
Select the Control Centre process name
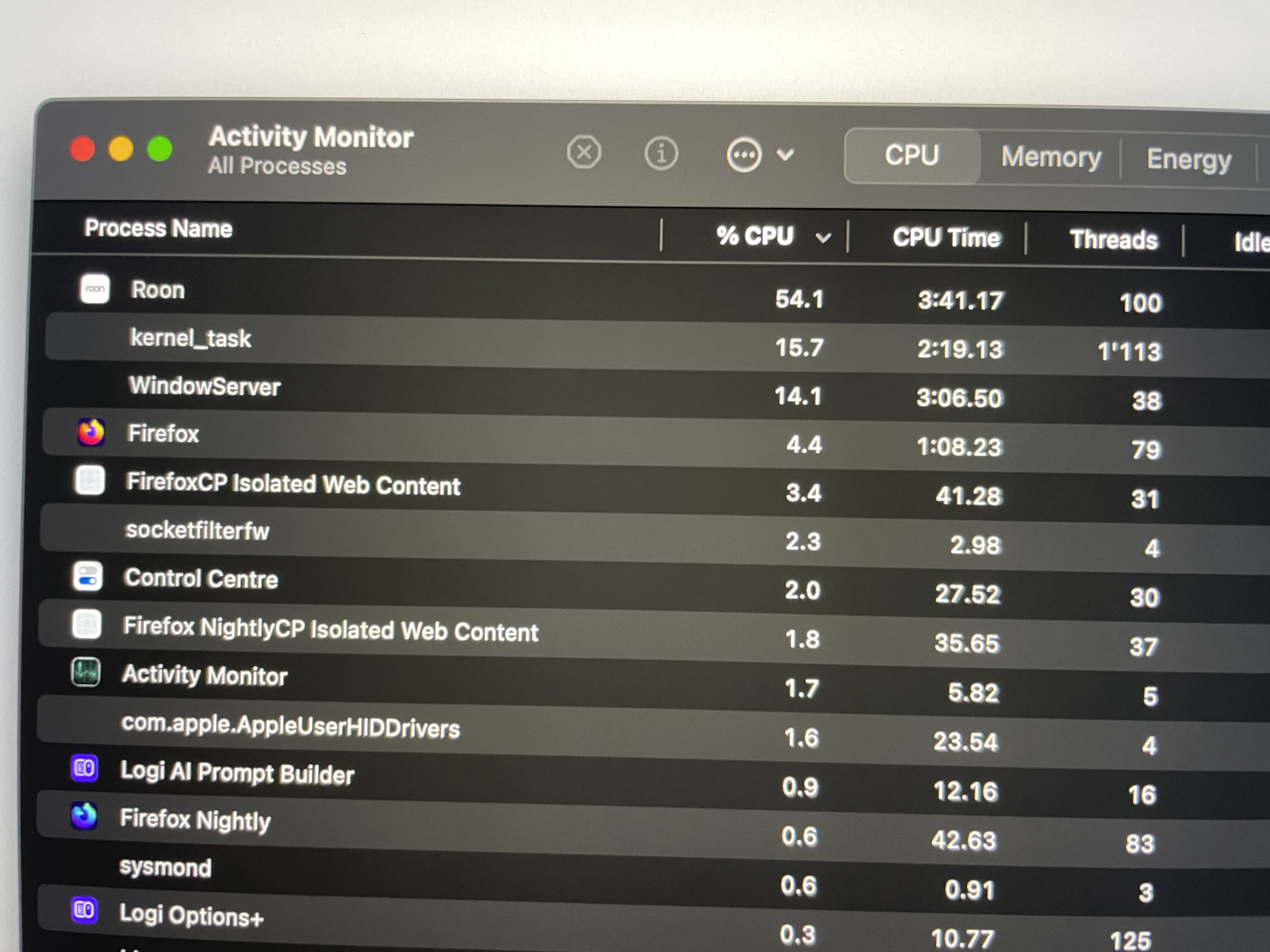click(x=201, y=578)
